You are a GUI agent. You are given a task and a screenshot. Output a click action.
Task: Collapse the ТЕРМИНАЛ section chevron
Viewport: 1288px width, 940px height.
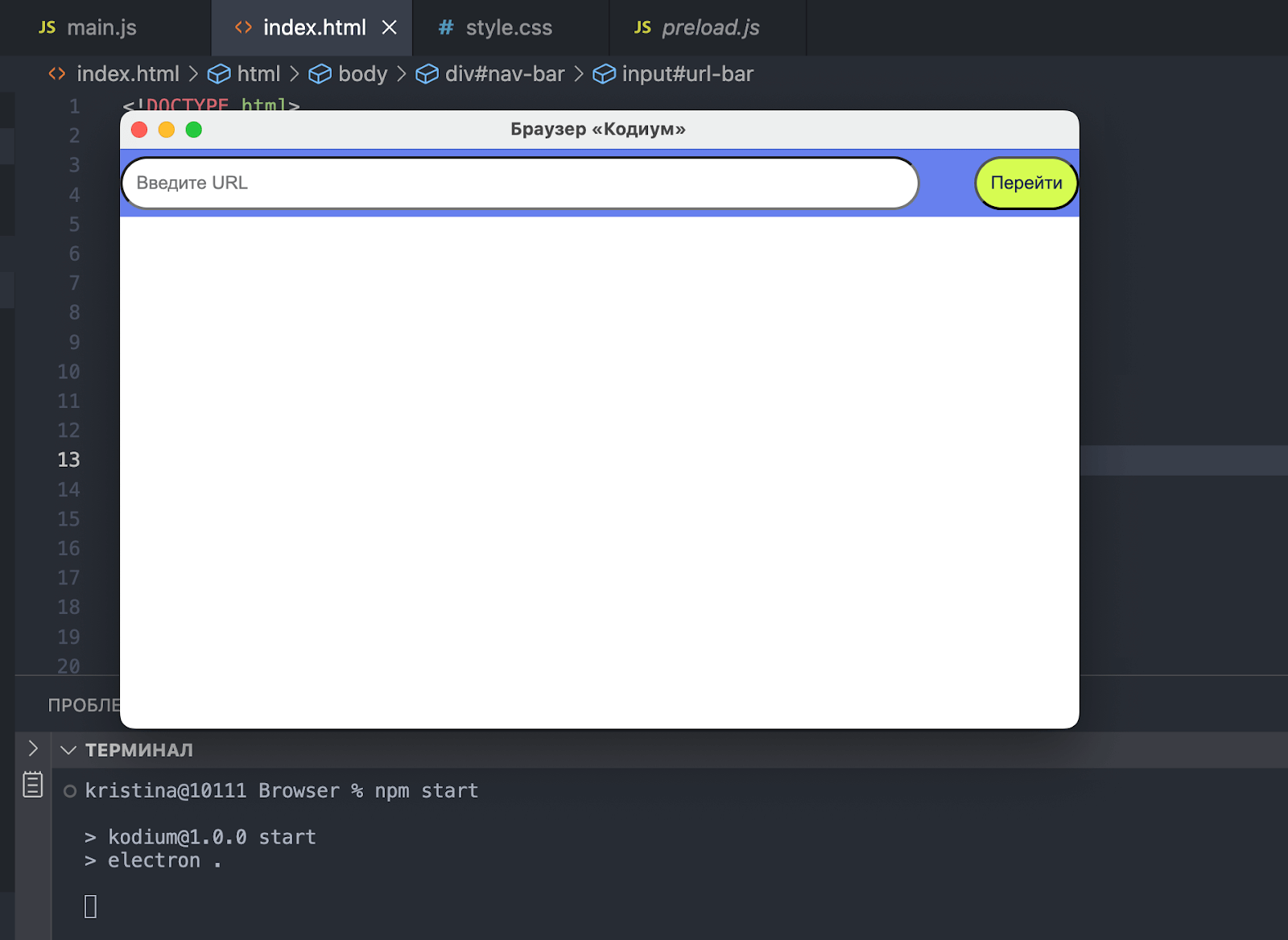coord(68,750)
